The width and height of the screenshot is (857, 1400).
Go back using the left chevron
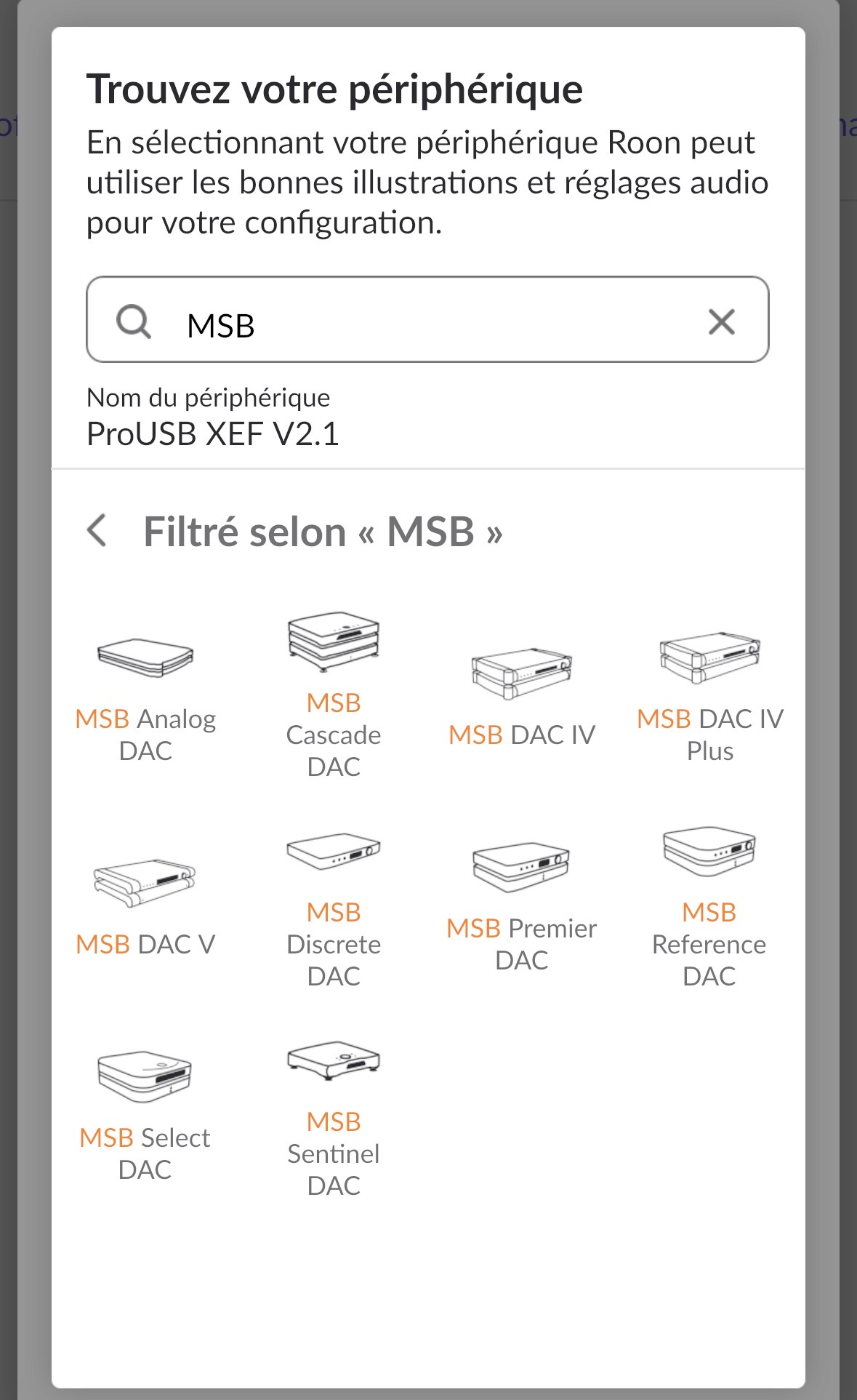97,530
